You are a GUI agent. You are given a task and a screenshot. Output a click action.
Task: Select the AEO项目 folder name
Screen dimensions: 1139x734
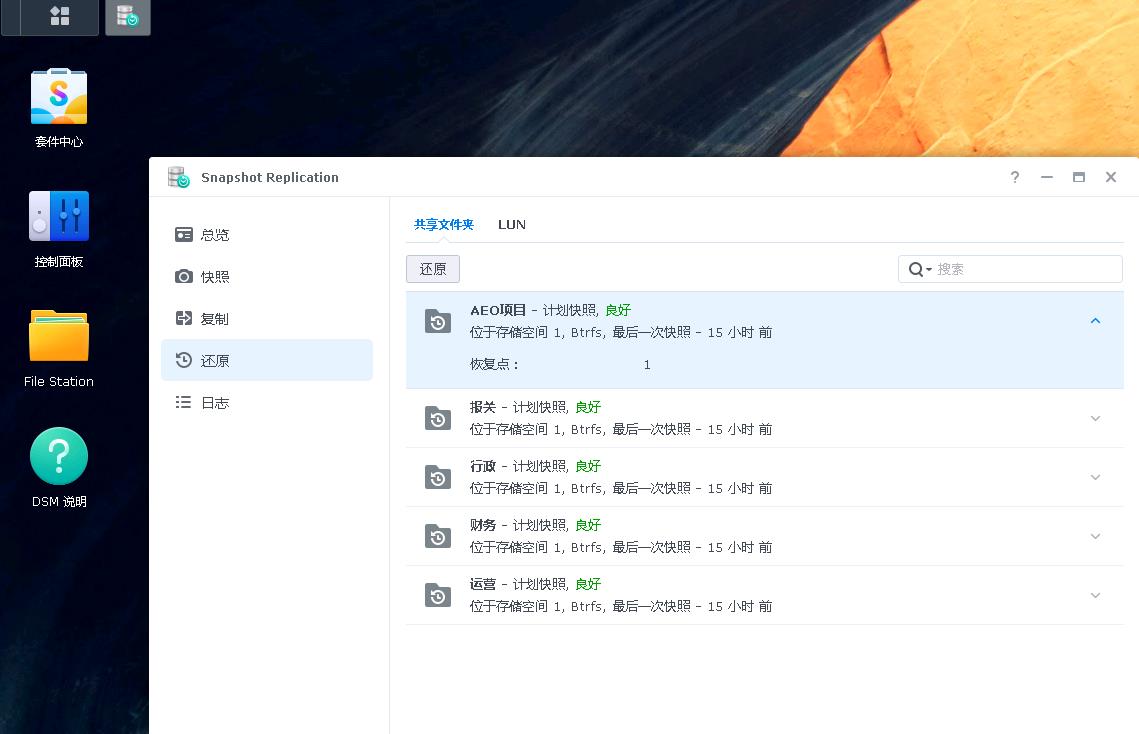[498, 310]
